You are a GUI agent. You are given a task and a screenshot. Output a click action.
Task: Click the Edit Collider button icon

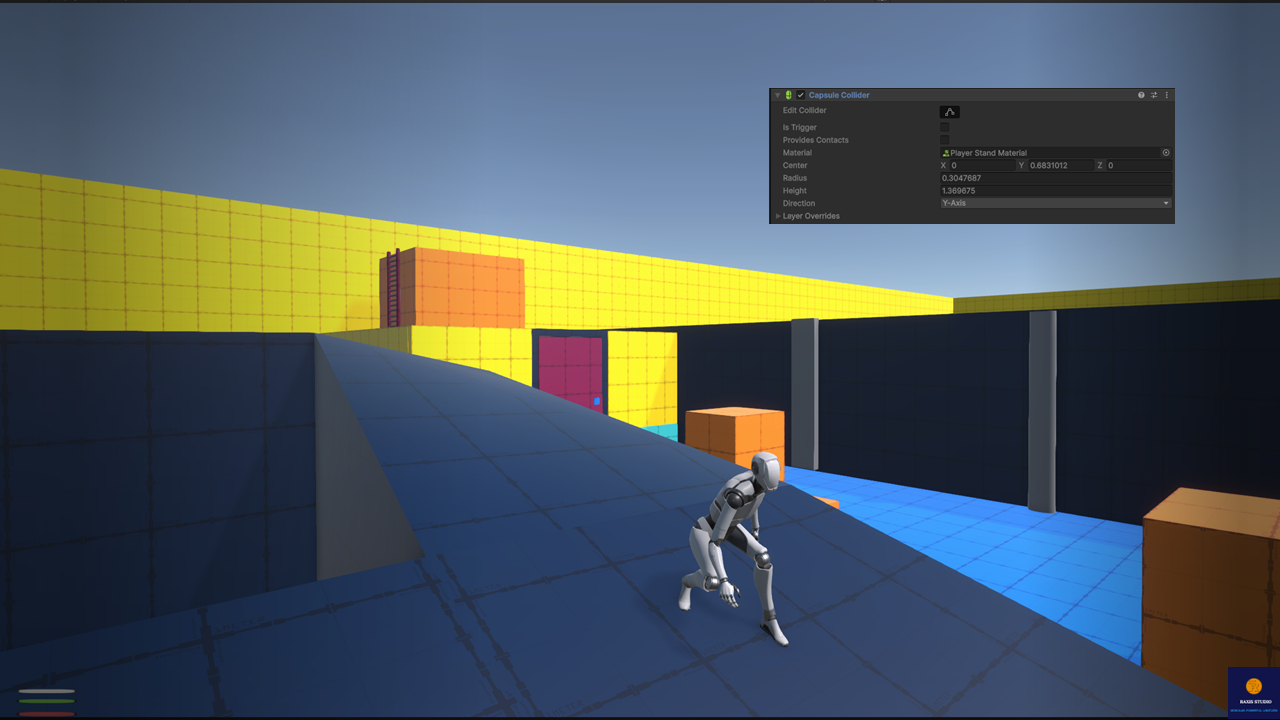click(x=950, y=112)
